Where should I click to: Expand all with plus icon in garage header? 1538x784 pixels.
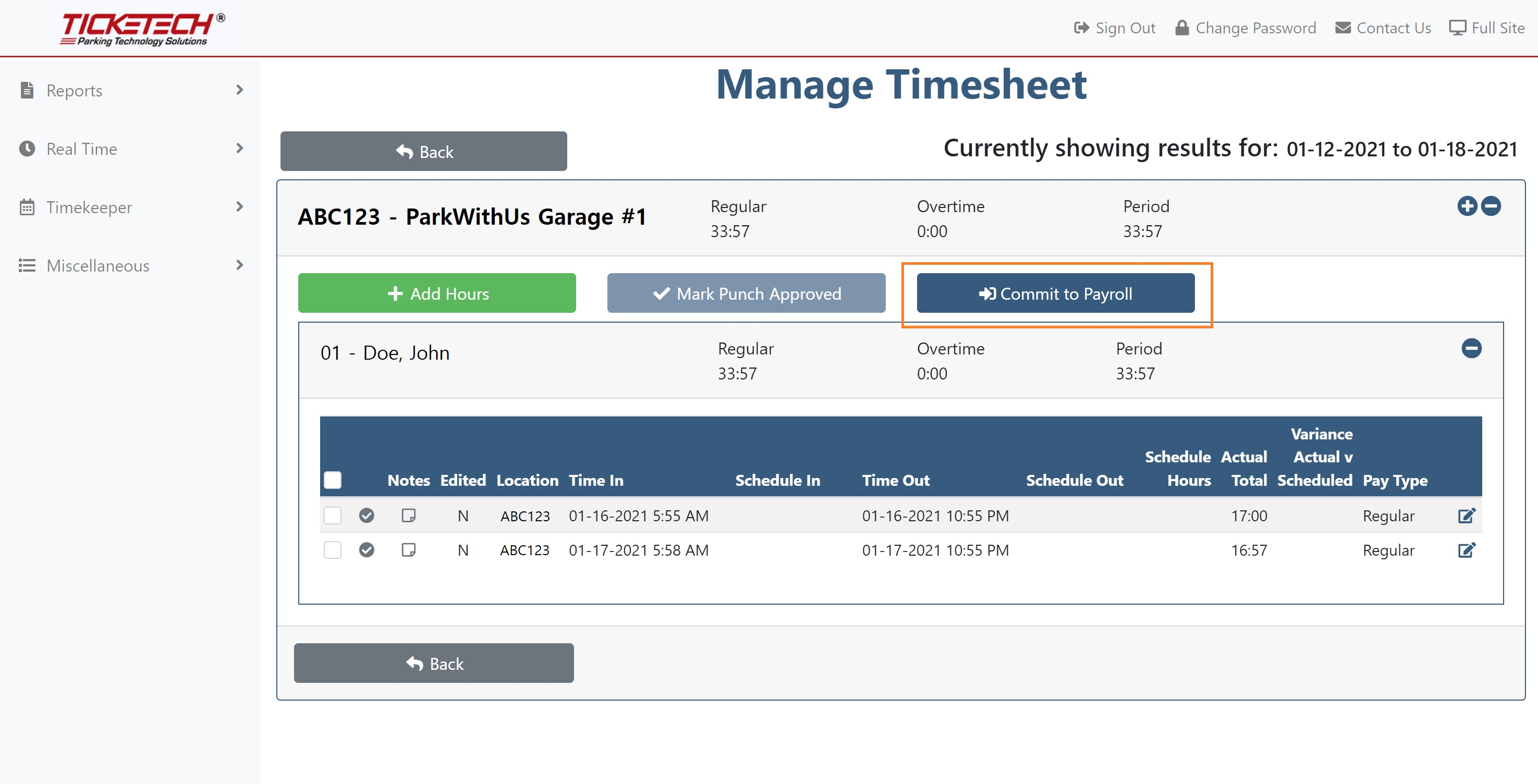coord(1467,206)
